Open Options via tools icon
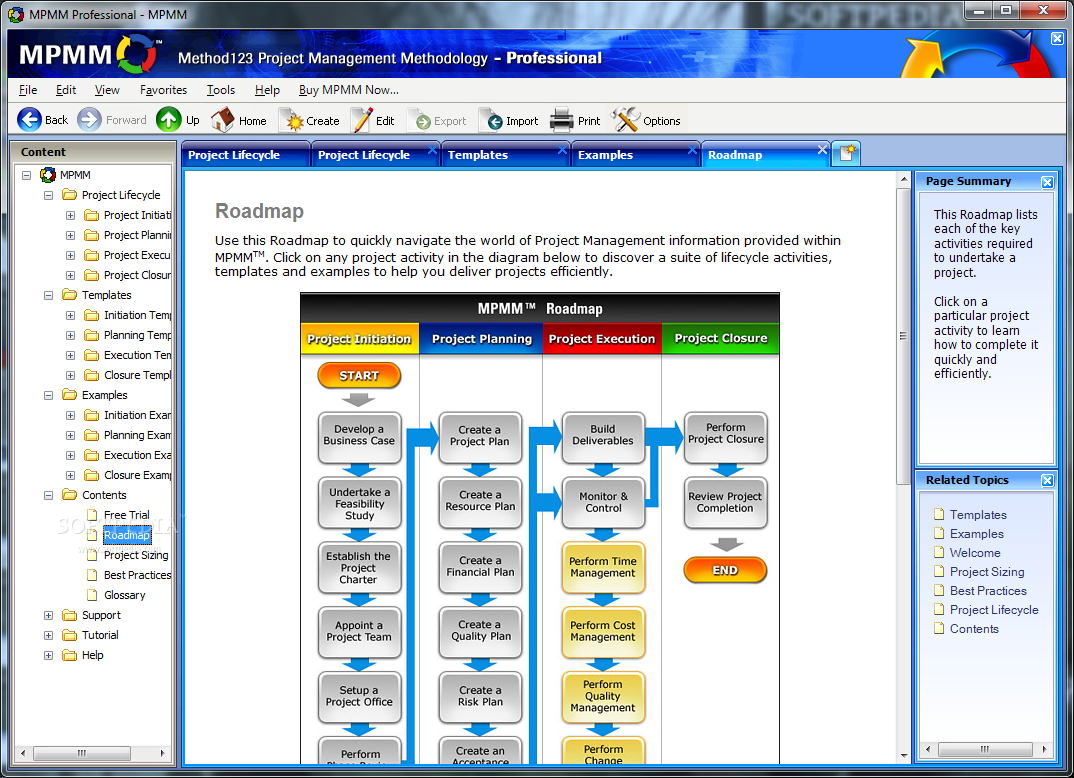Viewport: 1074px width, 778px height. (x=625, y=120)
